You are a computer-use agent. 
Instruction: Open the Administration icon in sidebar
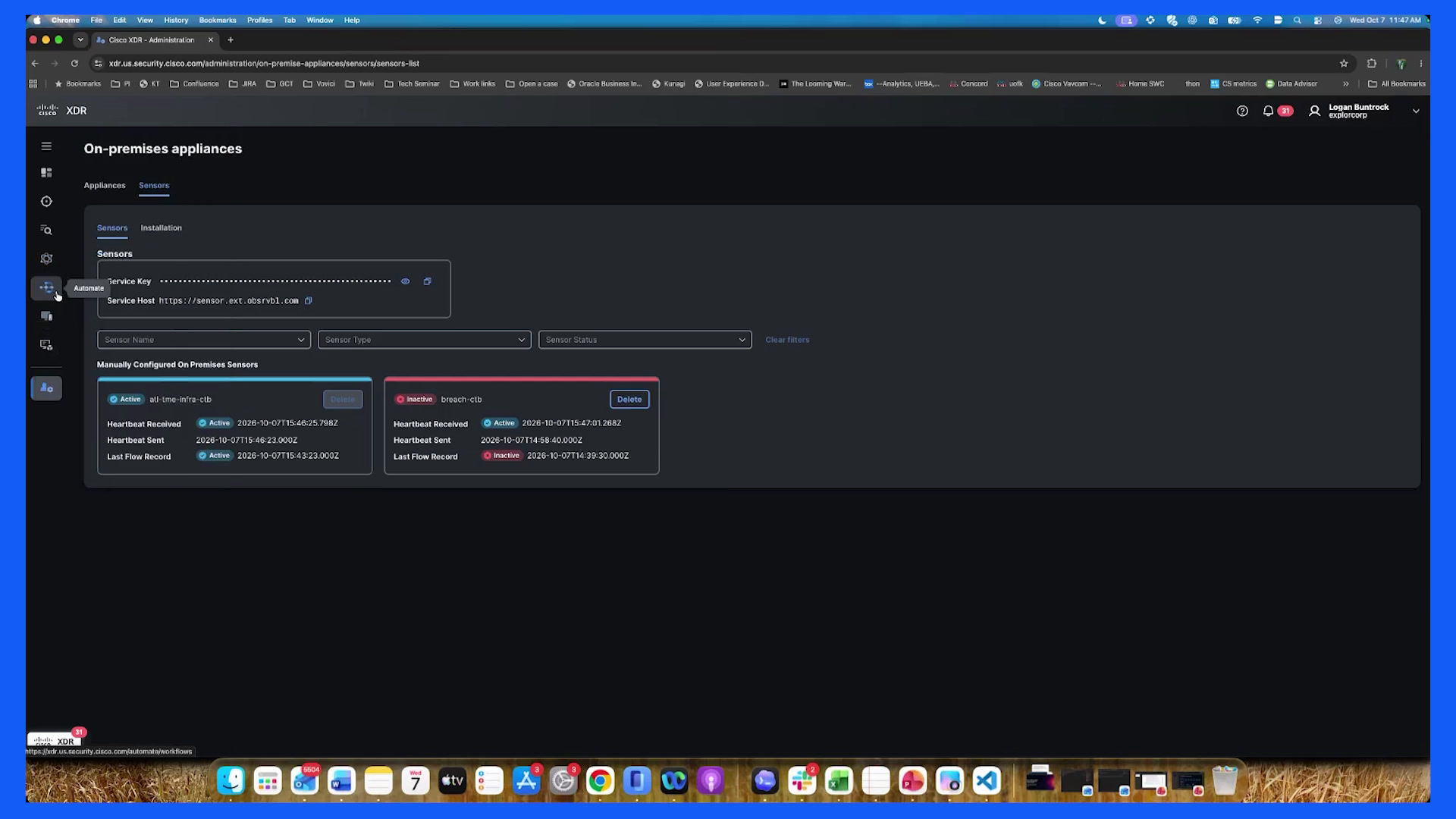coord(46,388)
